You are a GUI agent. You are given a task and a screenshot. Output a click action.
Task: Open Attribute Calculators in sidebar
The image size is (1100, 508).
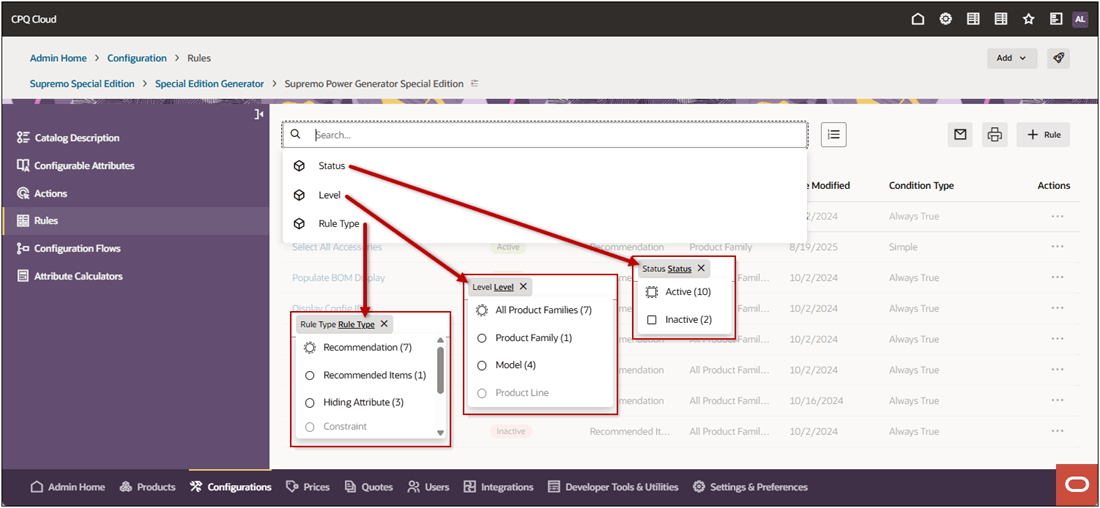click(69, 276)
